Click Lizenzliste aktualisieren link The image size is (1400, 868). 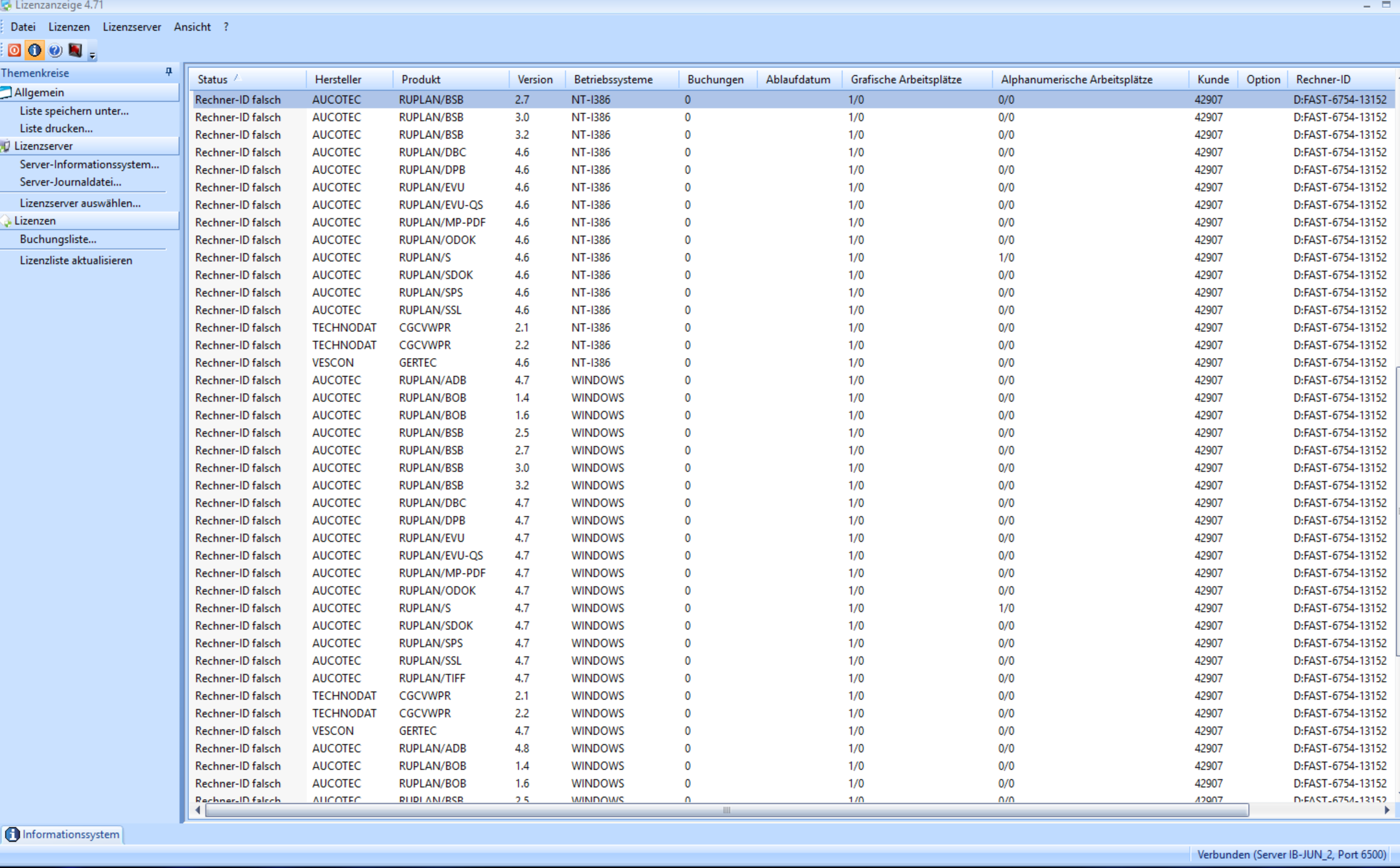pos(76,260)
